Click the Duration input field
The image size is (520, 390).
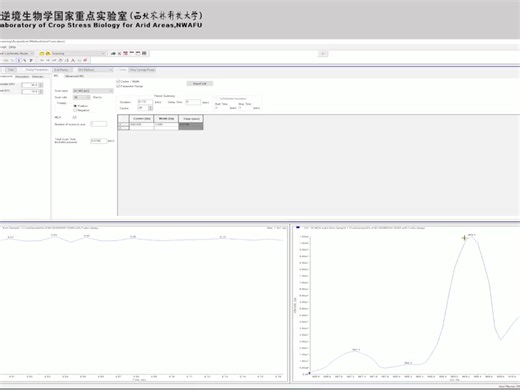pyautogui.click(x=145, y=102)
